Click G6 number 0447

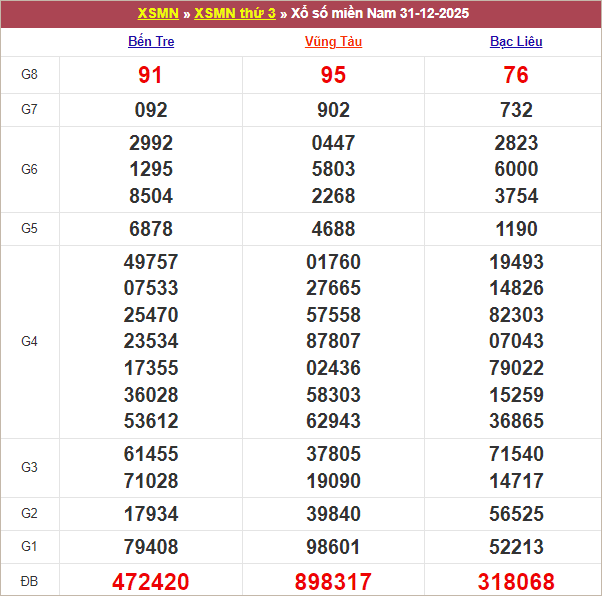(333, 143)
